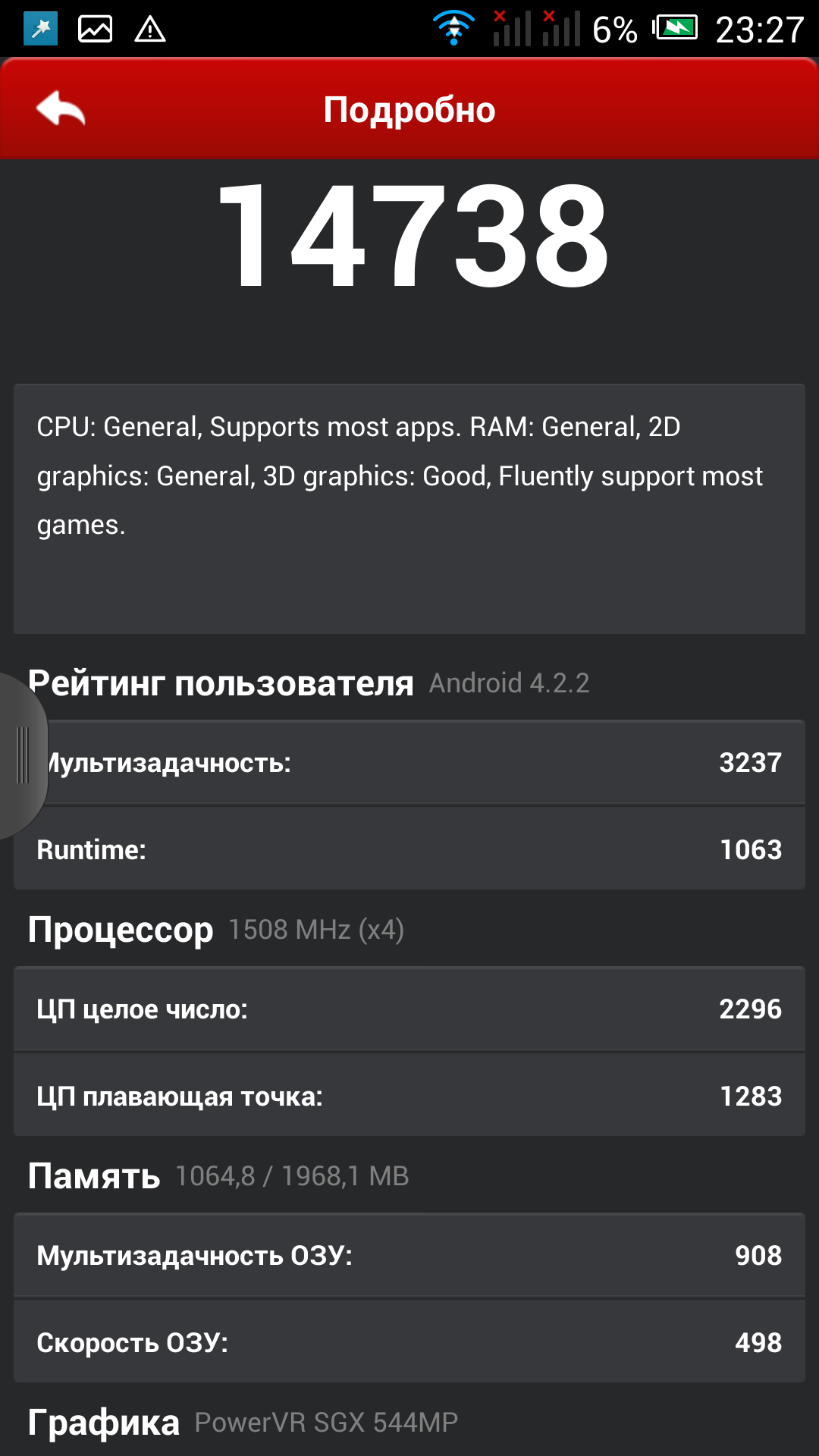Tap the total score 14738

(x=412, y=237)
